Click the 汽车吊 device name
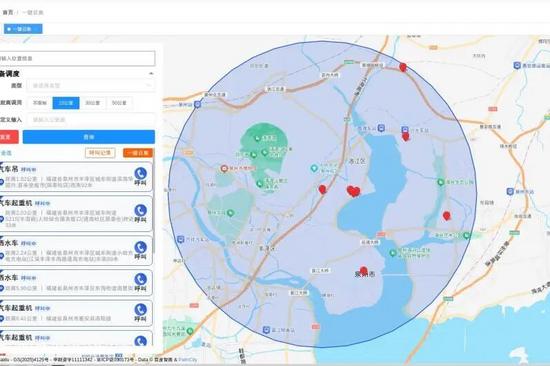Screen dimensions: 550x366 tap(9, 169)
